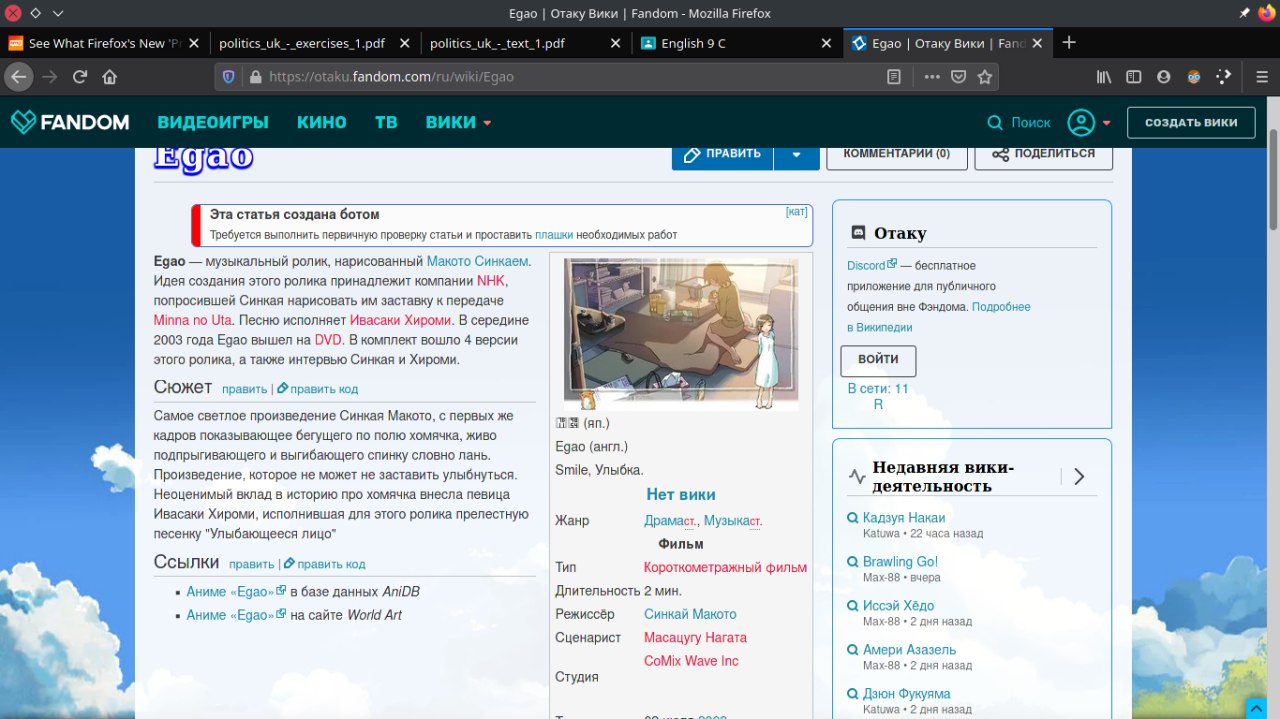This screenshot has height=719, width=1280.
Task: Open Ивасаки Хироми link
Action: point(398,321)
